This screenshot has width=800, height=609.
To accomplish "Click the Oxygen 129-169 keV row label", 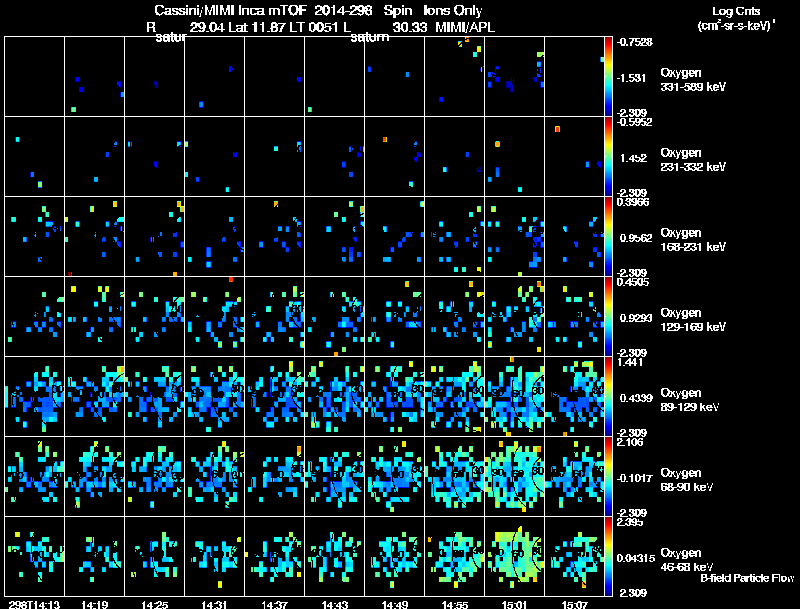I will (692, 318).
